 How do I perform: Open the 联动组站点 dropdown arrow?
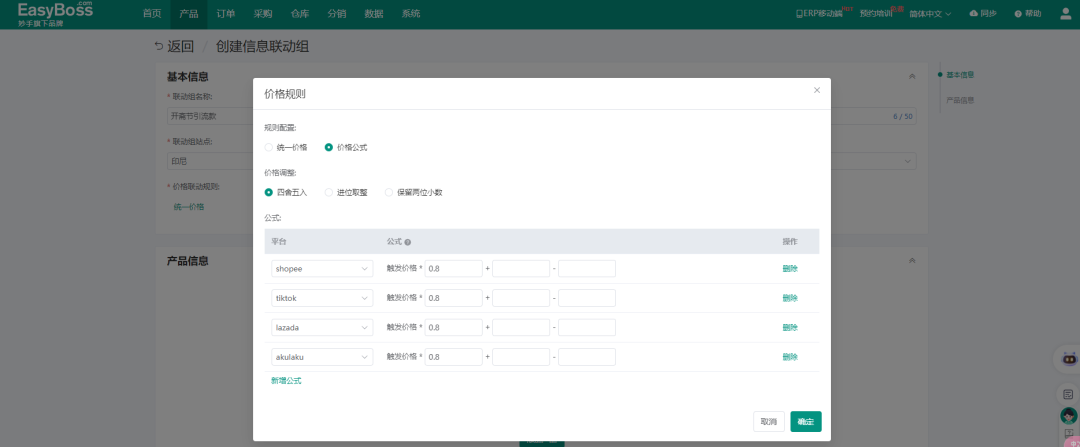pos(908,161)
